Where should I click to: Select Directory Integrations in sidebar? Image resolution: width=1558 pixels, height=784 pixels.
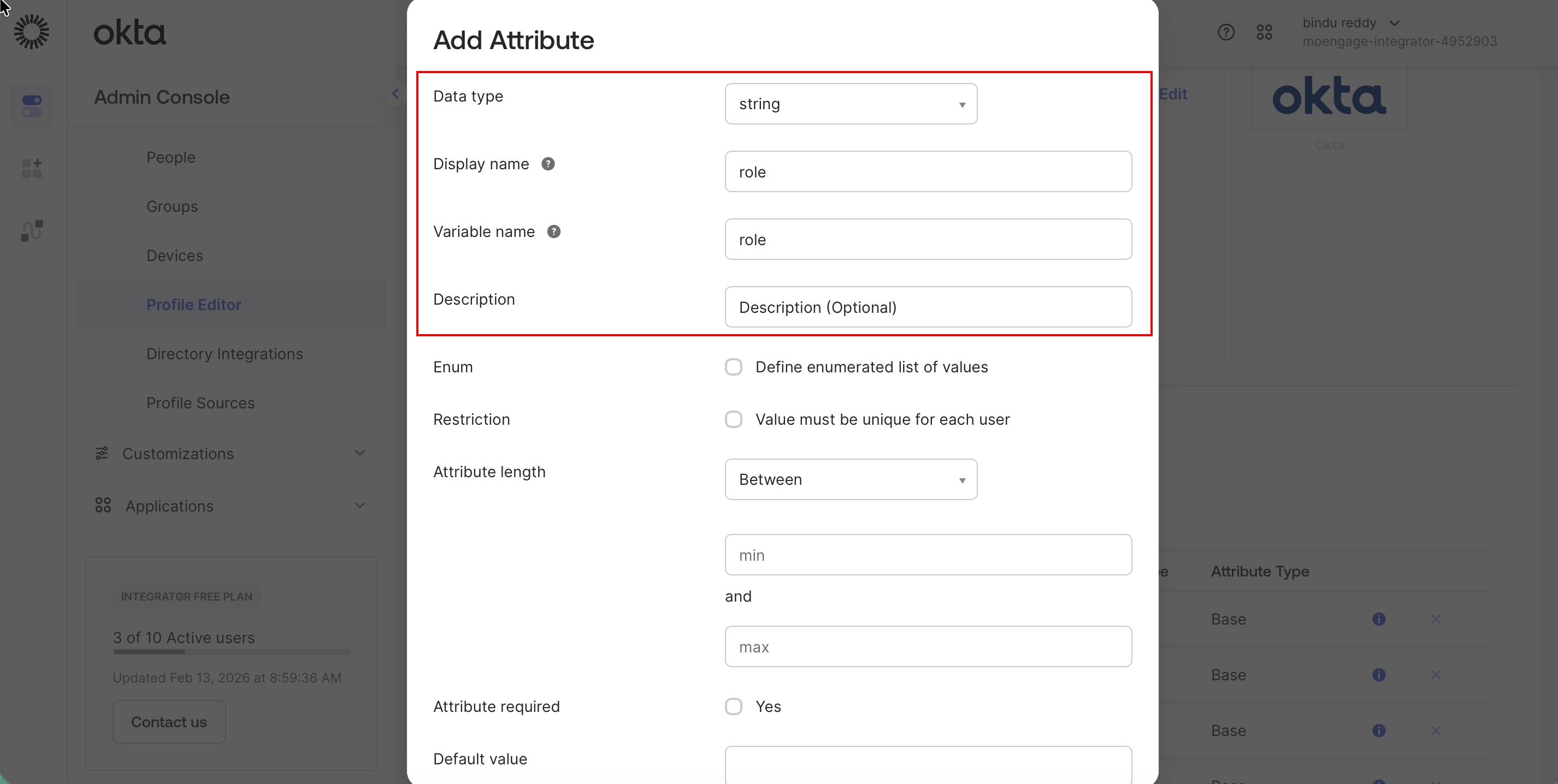[225, 354]
